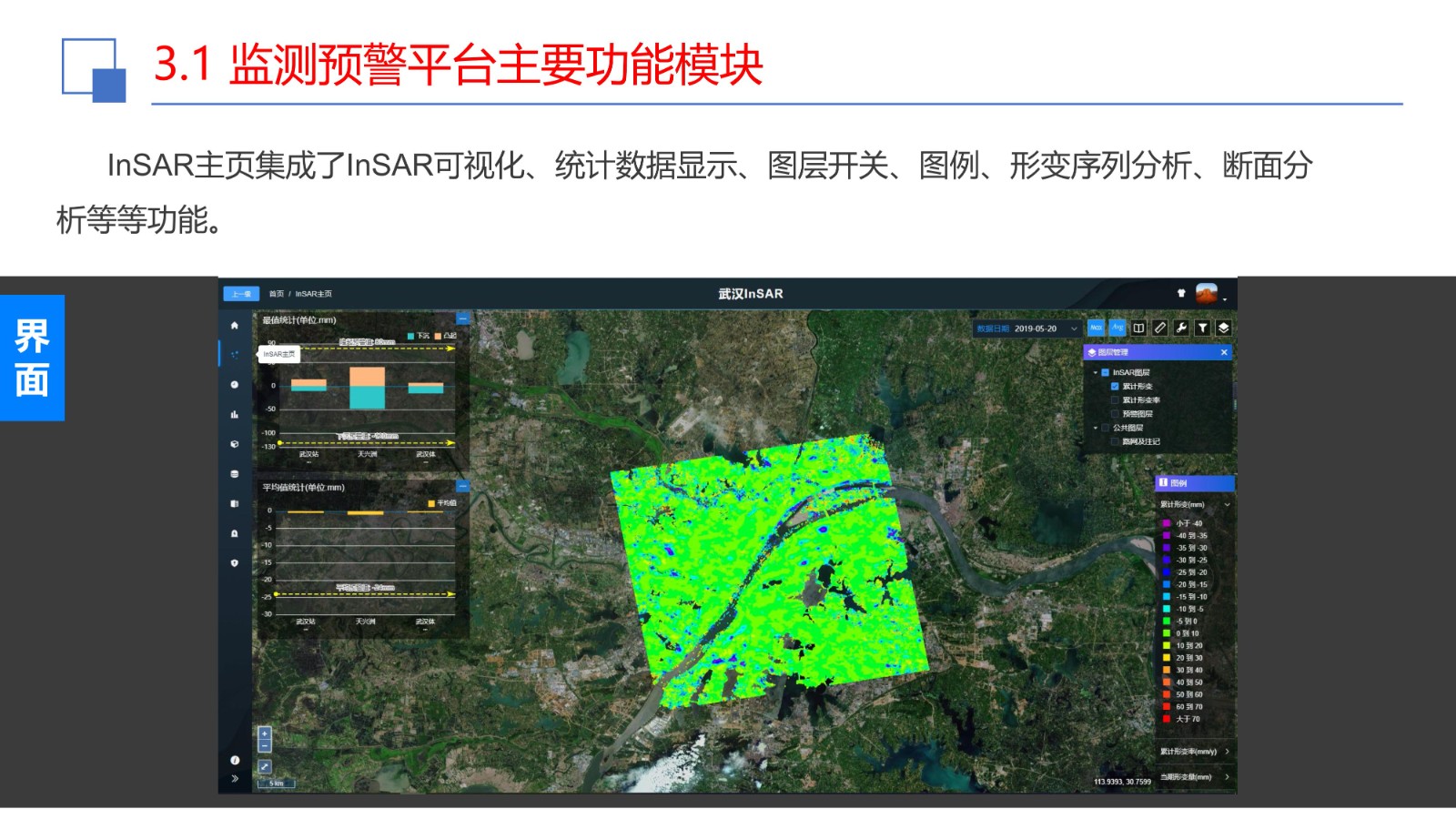Viewport: 1456px width, 819px height.
Task: Click the InSAR deformation overlay on map
Action: [x=772, y=571]
